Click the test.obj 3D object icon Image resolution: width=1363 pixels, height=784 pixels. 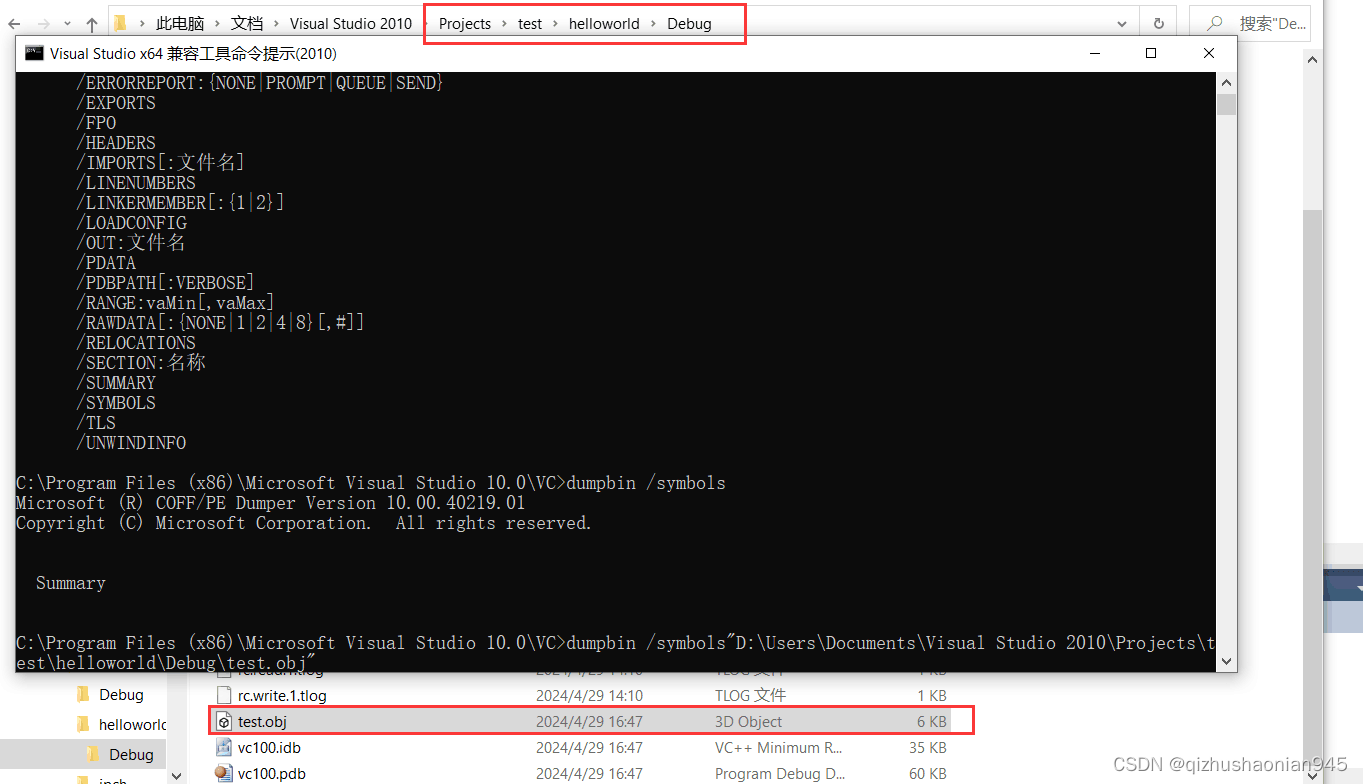click(225, 721)
